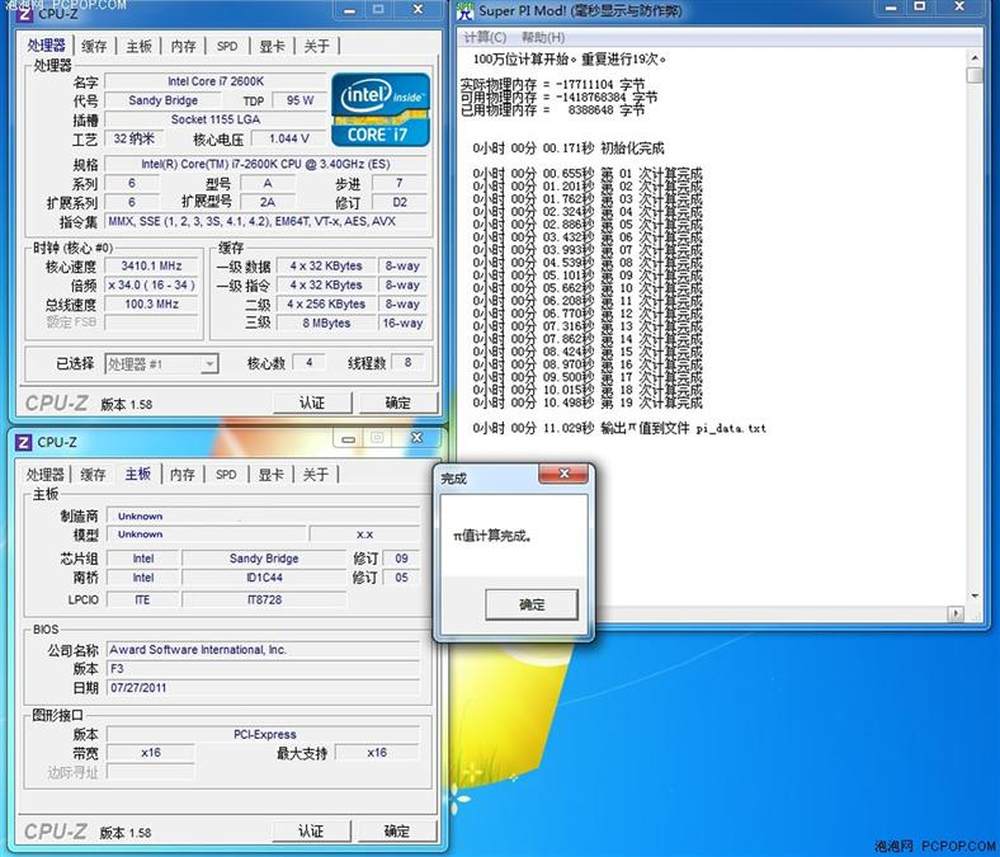Click the 线程数 value field

(408, 363)
